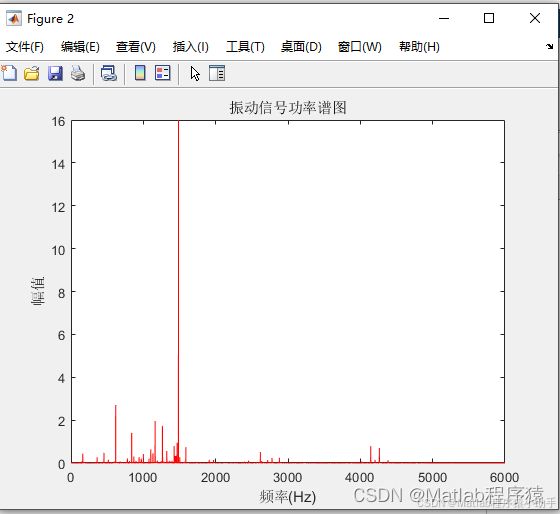Click the y-axis label 幅值
The width and height of the screenshot is (560, 514).
coord(38,291)
